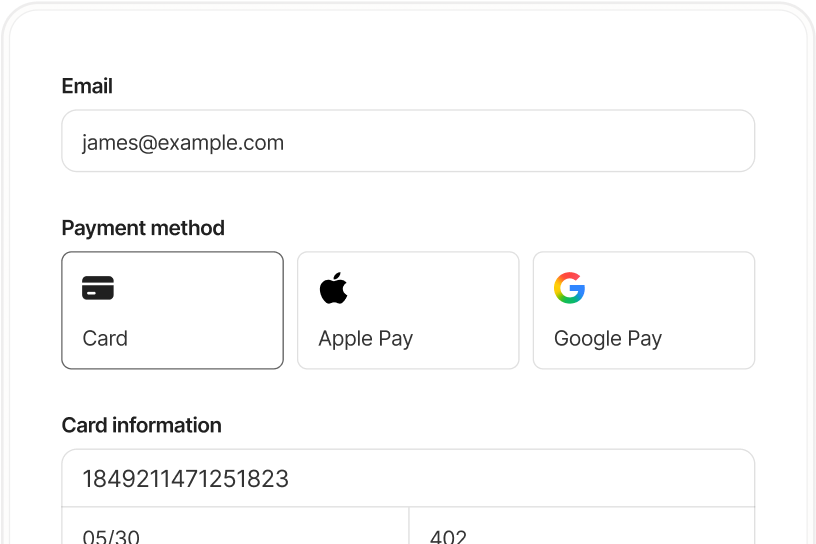816x544 pixels.
Task: Click the Apple logo icon
Action: [x=333, y=288]
